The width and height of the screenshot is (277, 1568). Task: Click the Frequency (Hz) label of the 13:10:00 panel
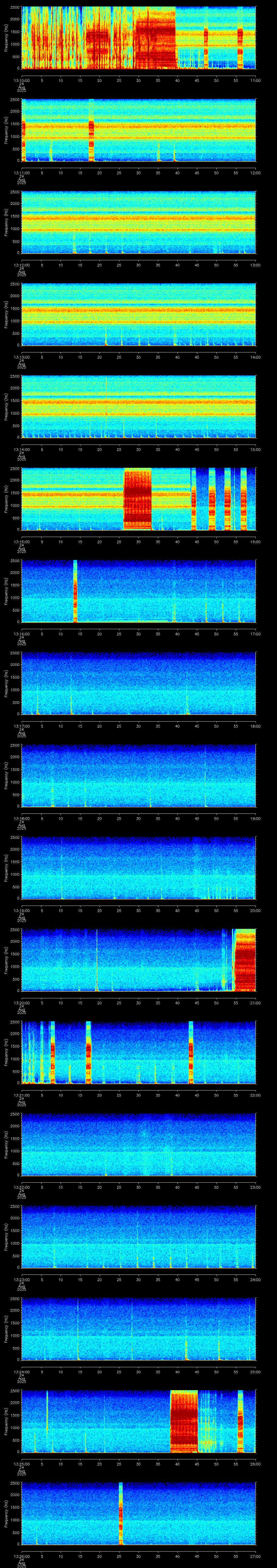coord(6,38)
